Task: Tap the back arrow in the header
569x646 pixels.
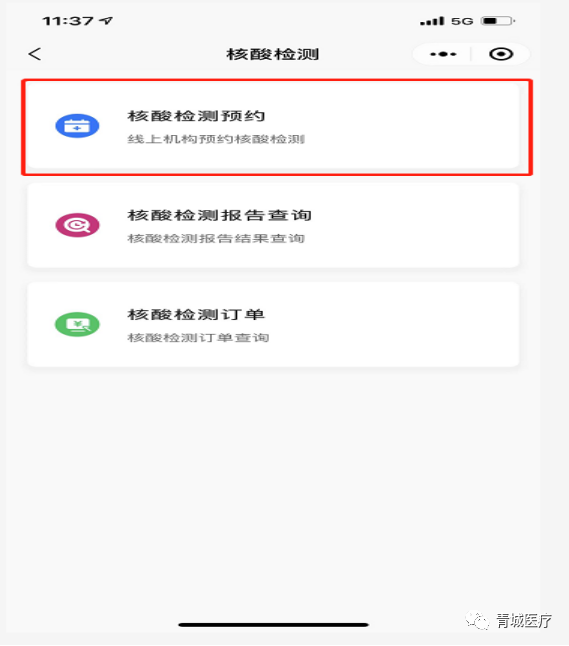Action: point(35,54)
